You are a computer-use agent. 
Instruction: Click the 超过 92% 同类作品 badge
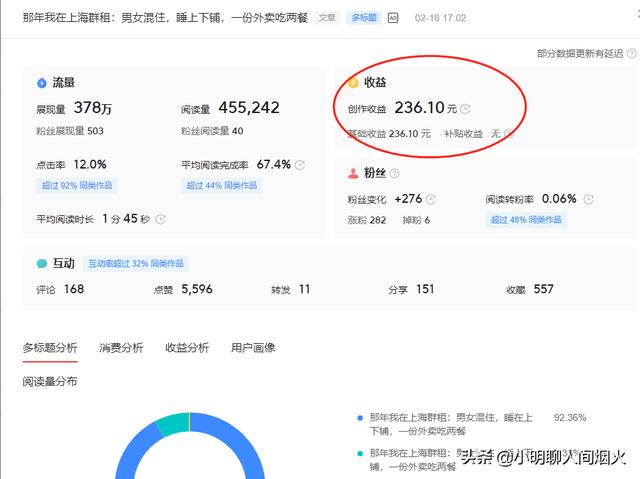pos(77,186)
